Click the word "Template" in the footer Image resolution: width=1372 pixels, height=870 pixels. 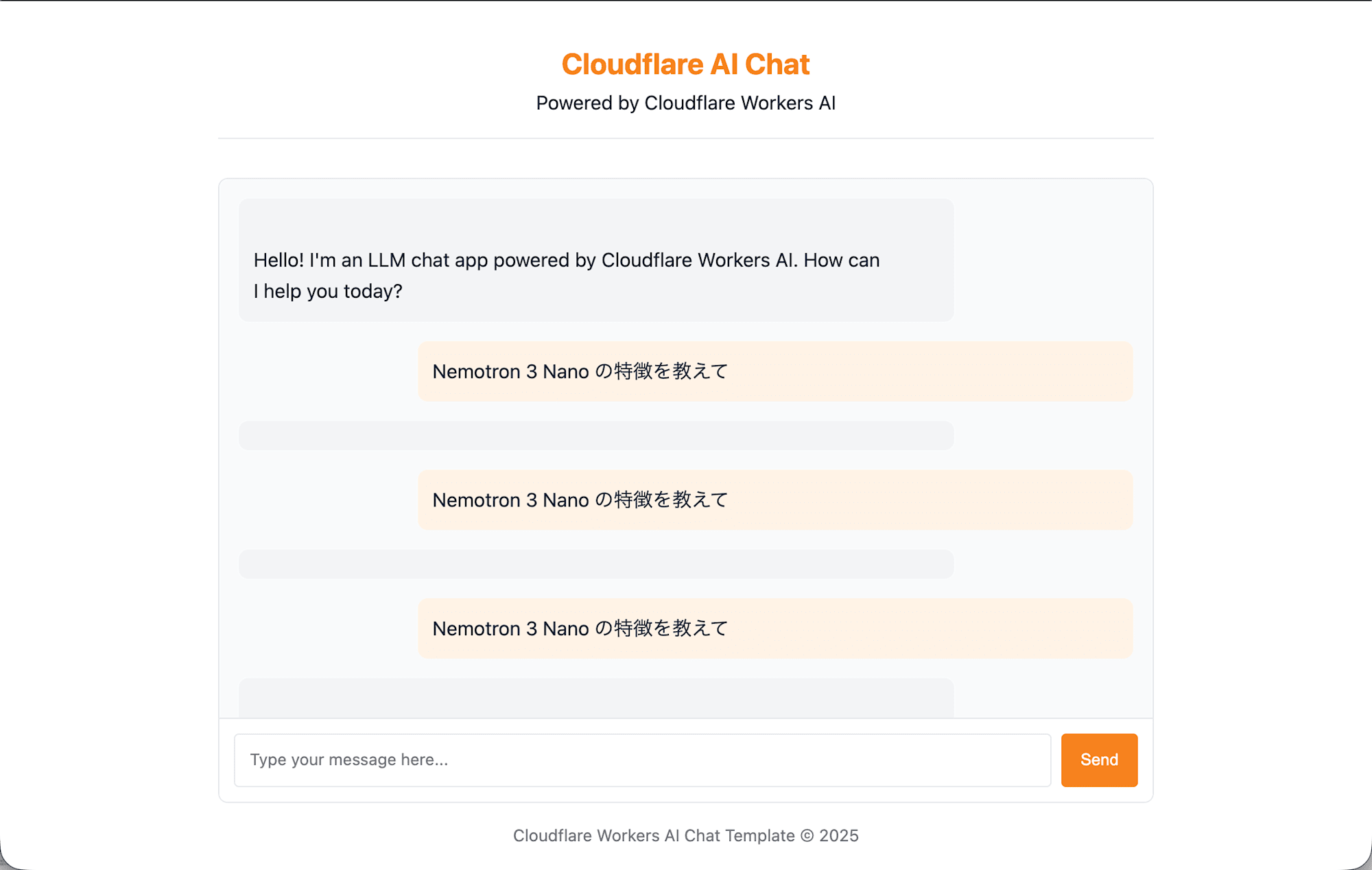coord(760,836)
